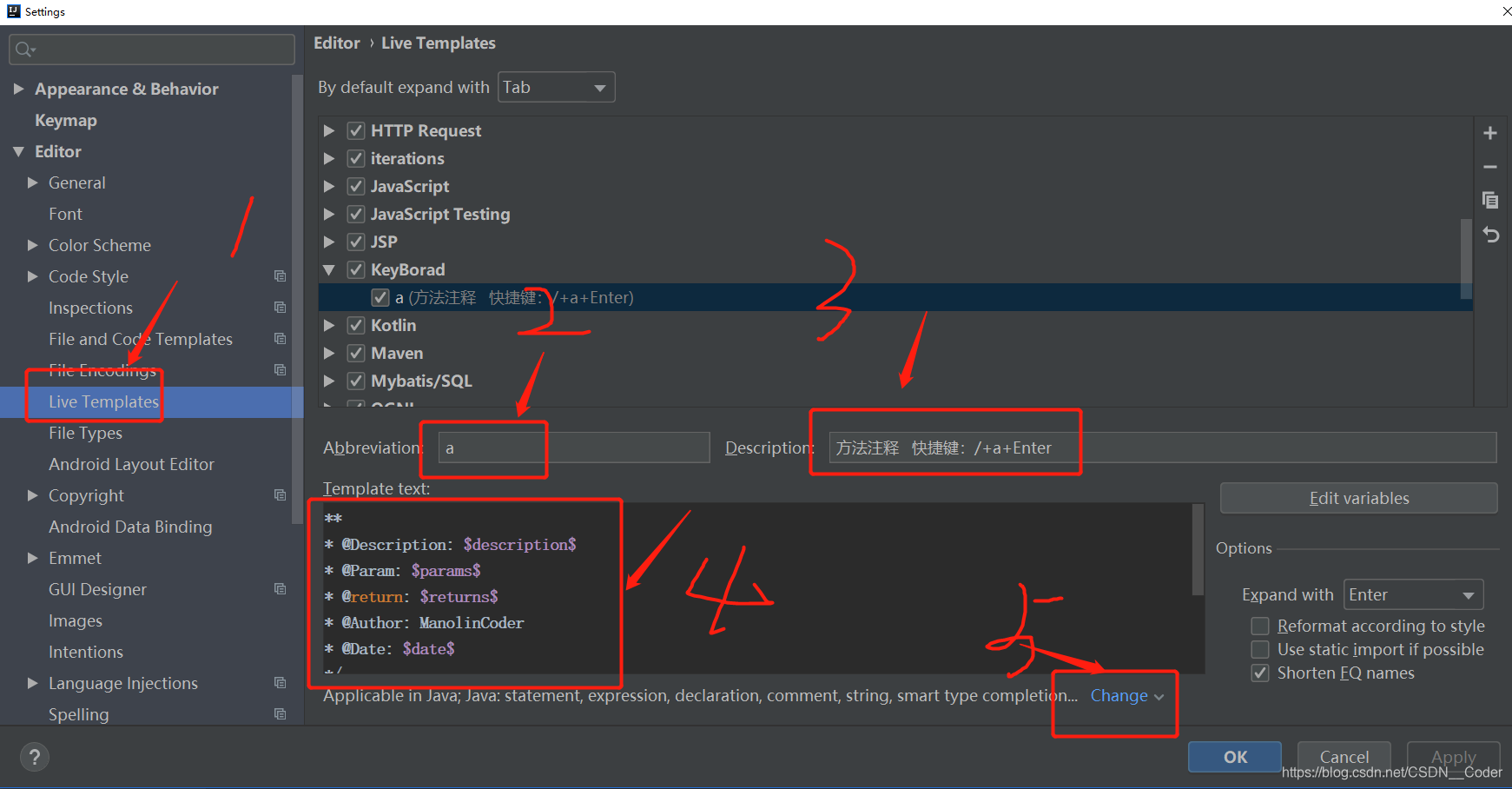The width and height of the screenshot is (1512, 789).
Task: Toggle the 'a' template checkbox
Action: pos(380,297)
